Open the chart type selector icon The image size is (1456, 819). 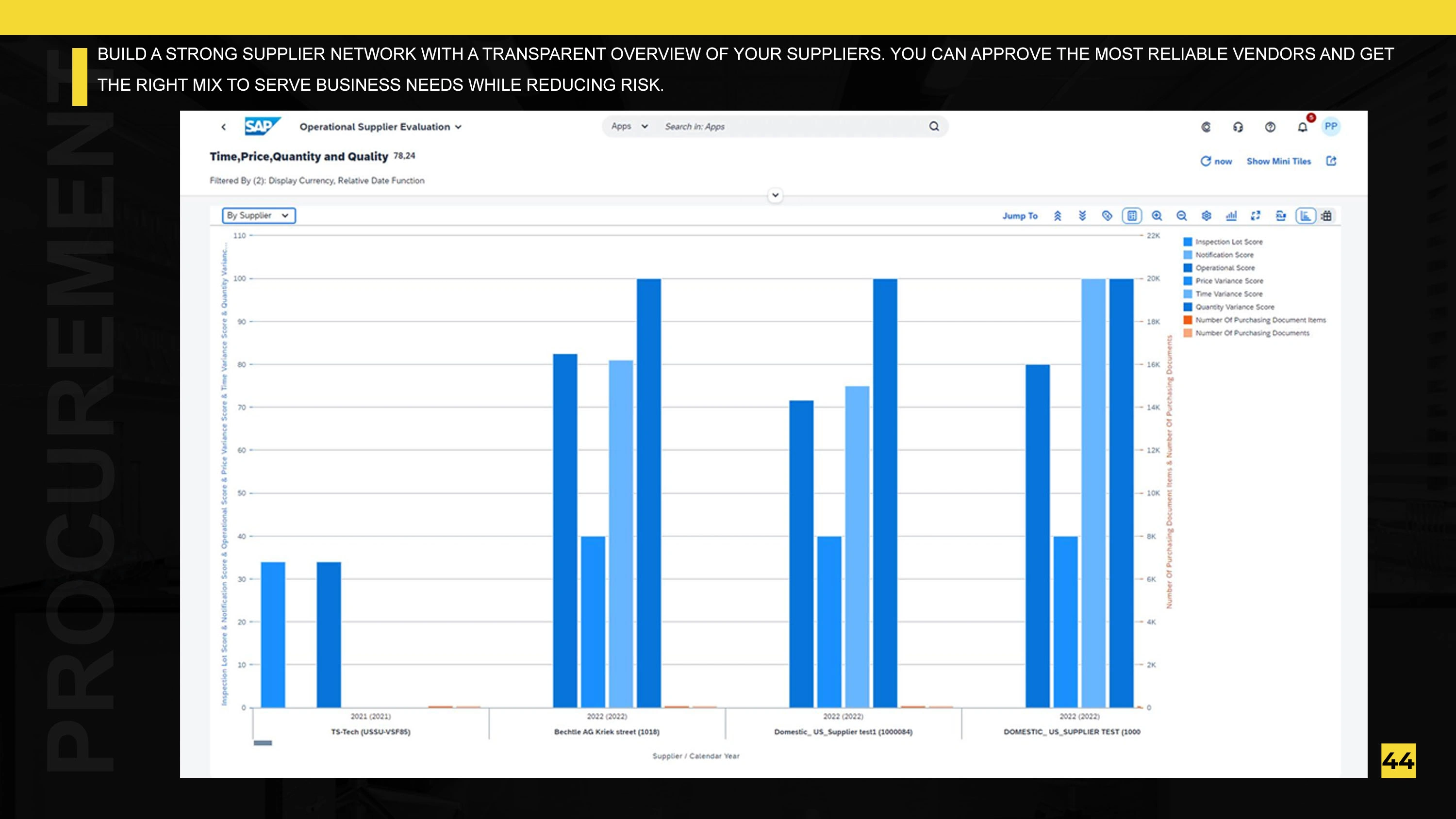click(1231, 215)
